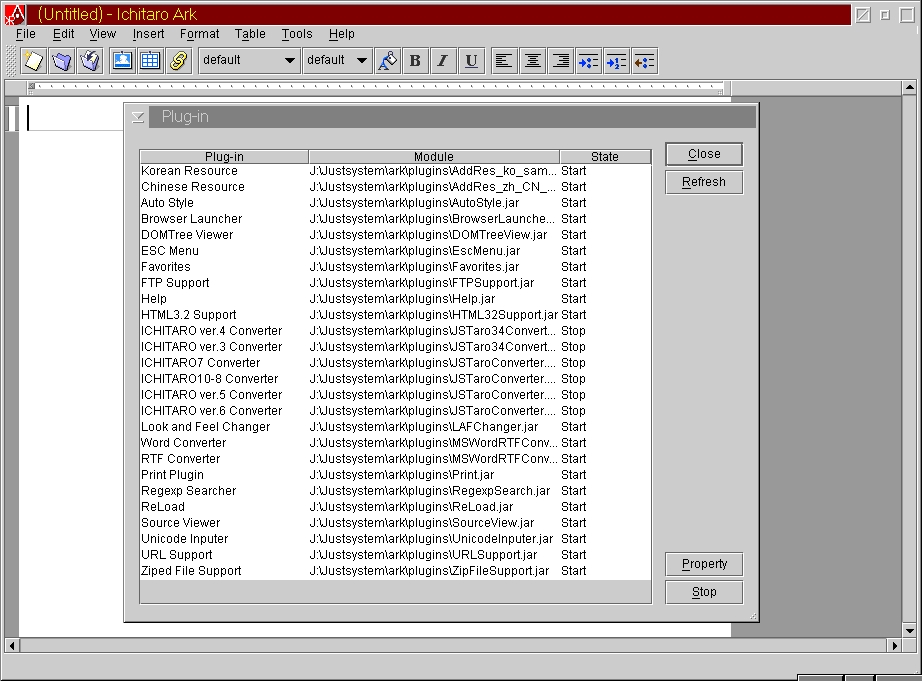Click the horizontal scrollbar right arrow
The height and width of the screenshot is (681, 922).
click(894, 646)
